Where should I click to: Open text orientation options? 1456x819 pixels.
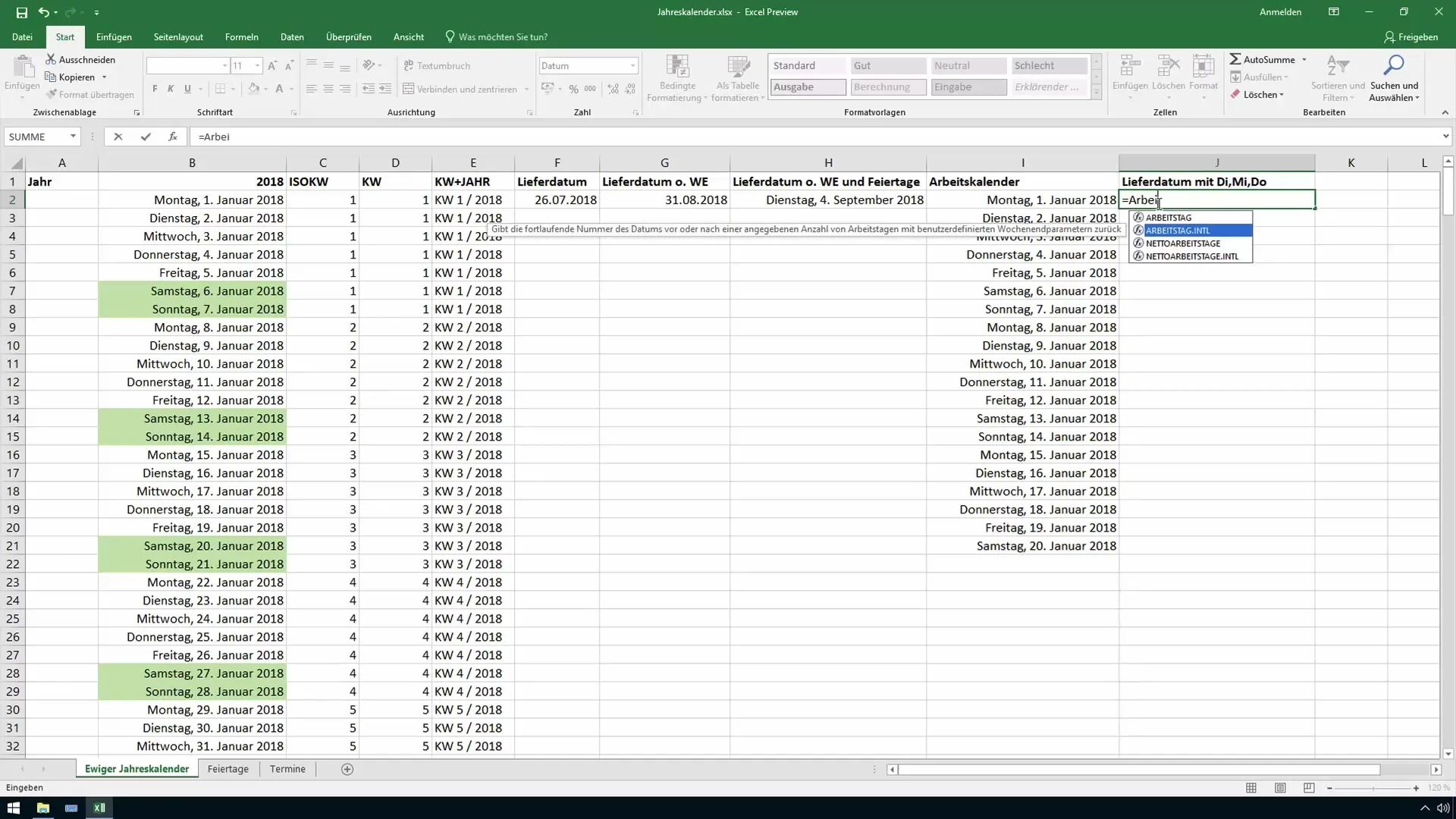[x=372, y=66]
